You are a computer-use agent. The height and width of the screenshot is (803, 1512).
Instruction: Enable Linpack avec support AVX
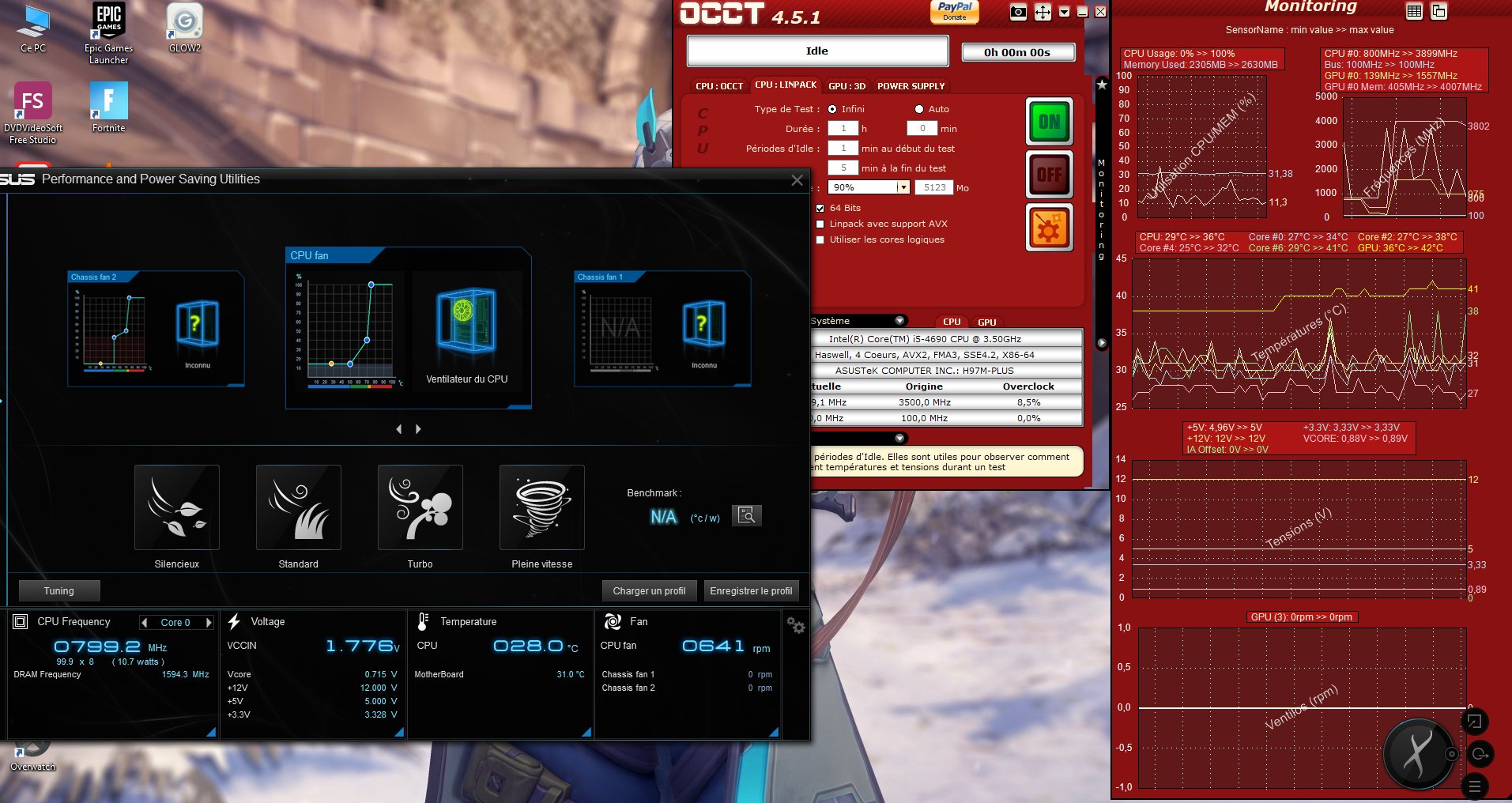[820, 224]
